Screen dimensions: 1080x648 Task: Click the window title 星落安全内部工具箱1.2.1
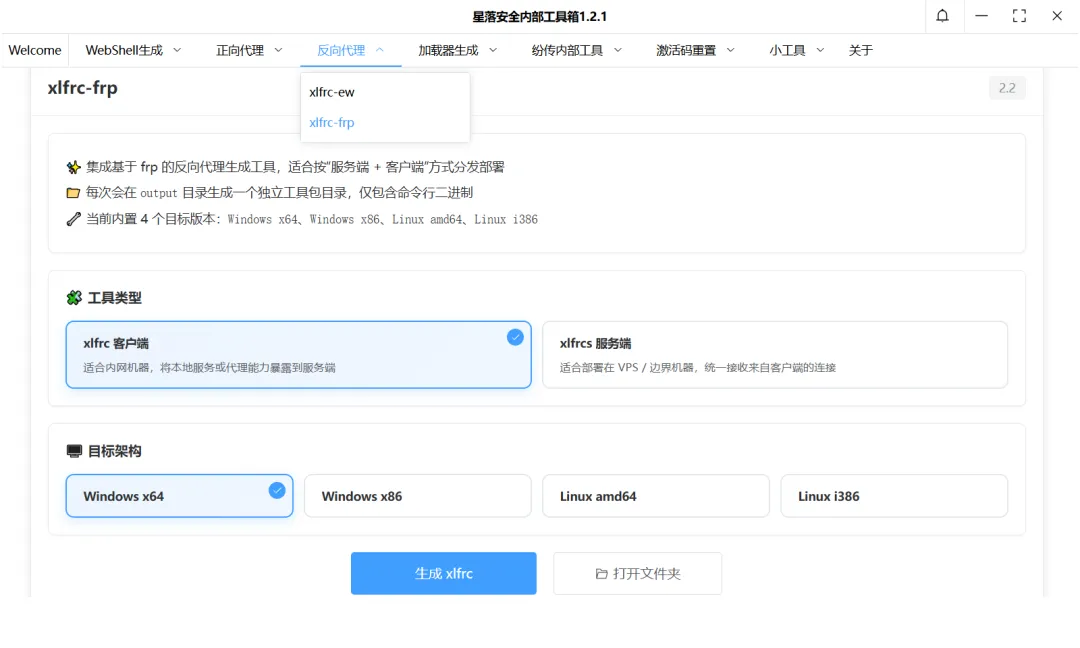539,17
